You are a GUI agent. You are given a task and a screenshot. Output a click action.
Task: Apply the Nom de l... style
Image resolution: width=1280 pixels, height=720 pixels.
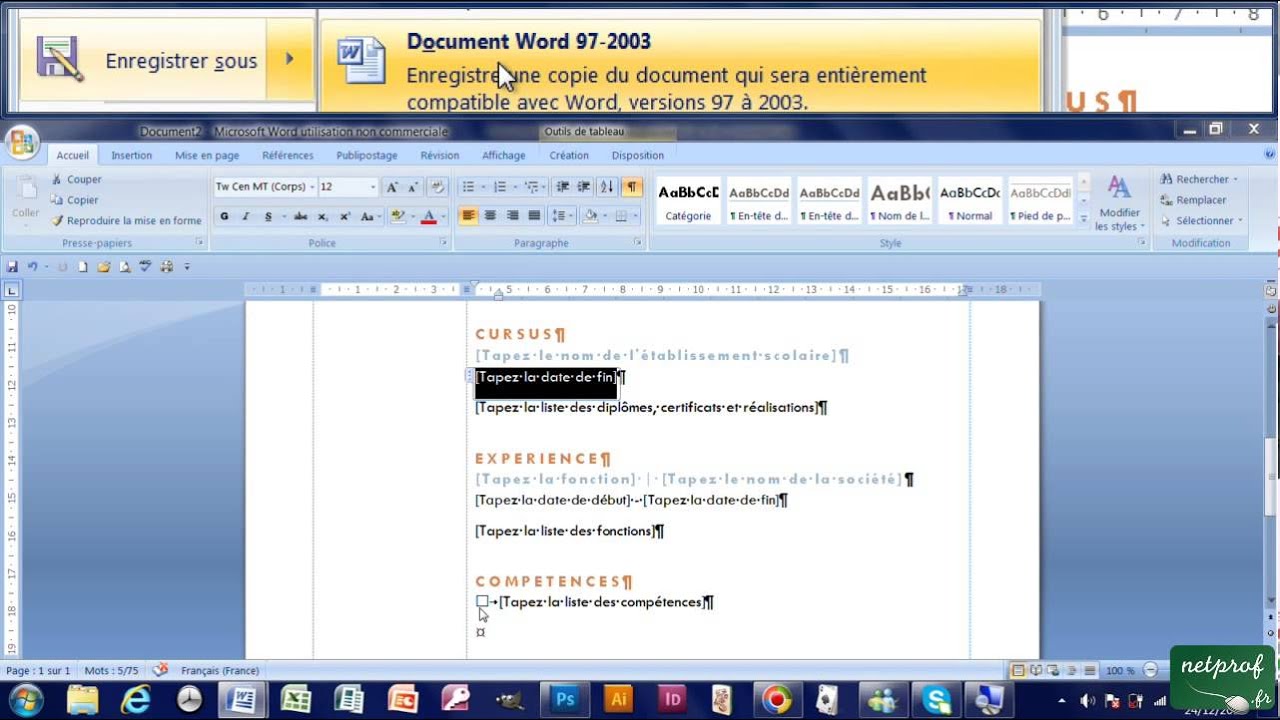[899, 202]
